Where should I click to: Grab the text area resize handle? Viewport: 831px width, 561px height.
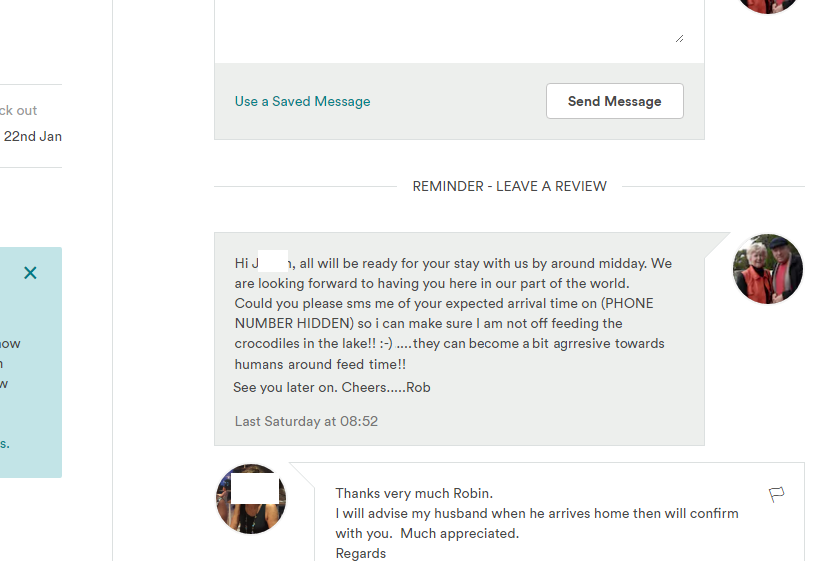[679, 38]
